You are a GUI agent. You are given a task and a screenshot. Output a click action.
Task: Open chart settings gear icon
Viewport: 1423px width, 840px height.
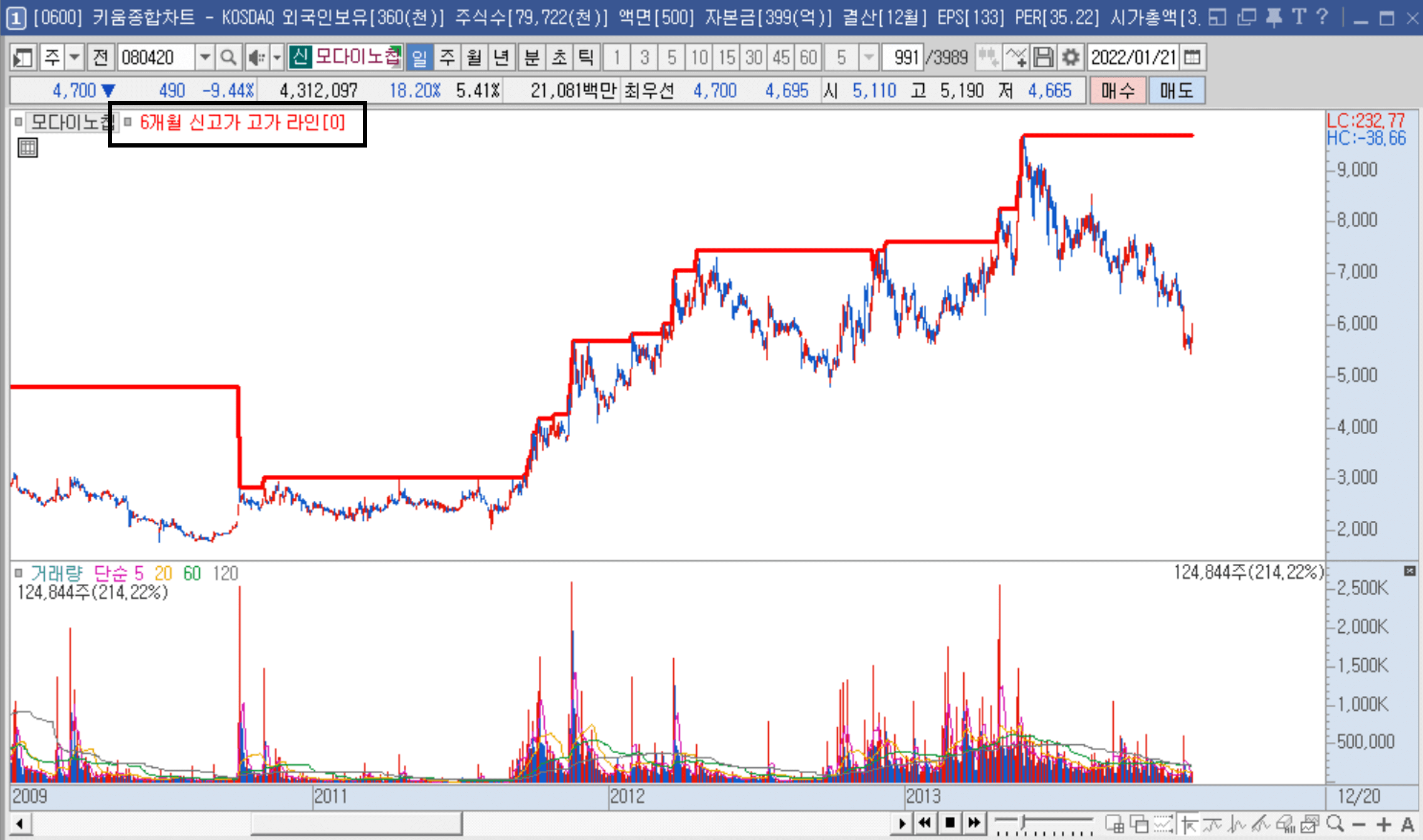coord(1070,57)
